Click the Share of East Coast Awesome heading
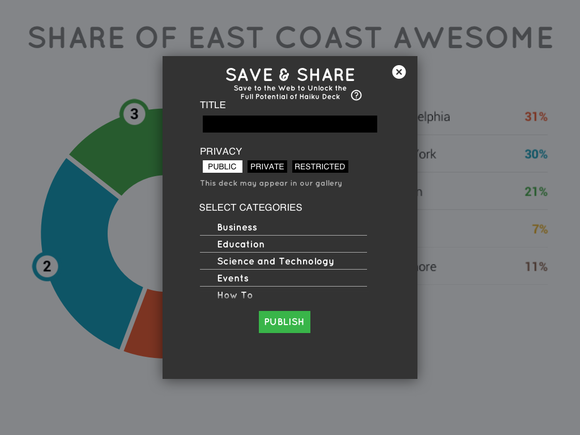Image resolution: width=580 pixels, height=435 pixels. (291, 38)
